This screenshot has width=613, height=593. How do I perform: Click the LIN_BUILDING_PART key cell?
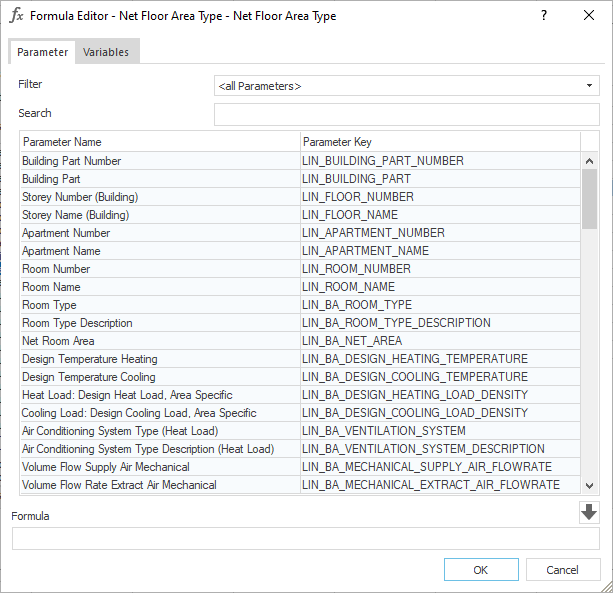coord(440,179)
